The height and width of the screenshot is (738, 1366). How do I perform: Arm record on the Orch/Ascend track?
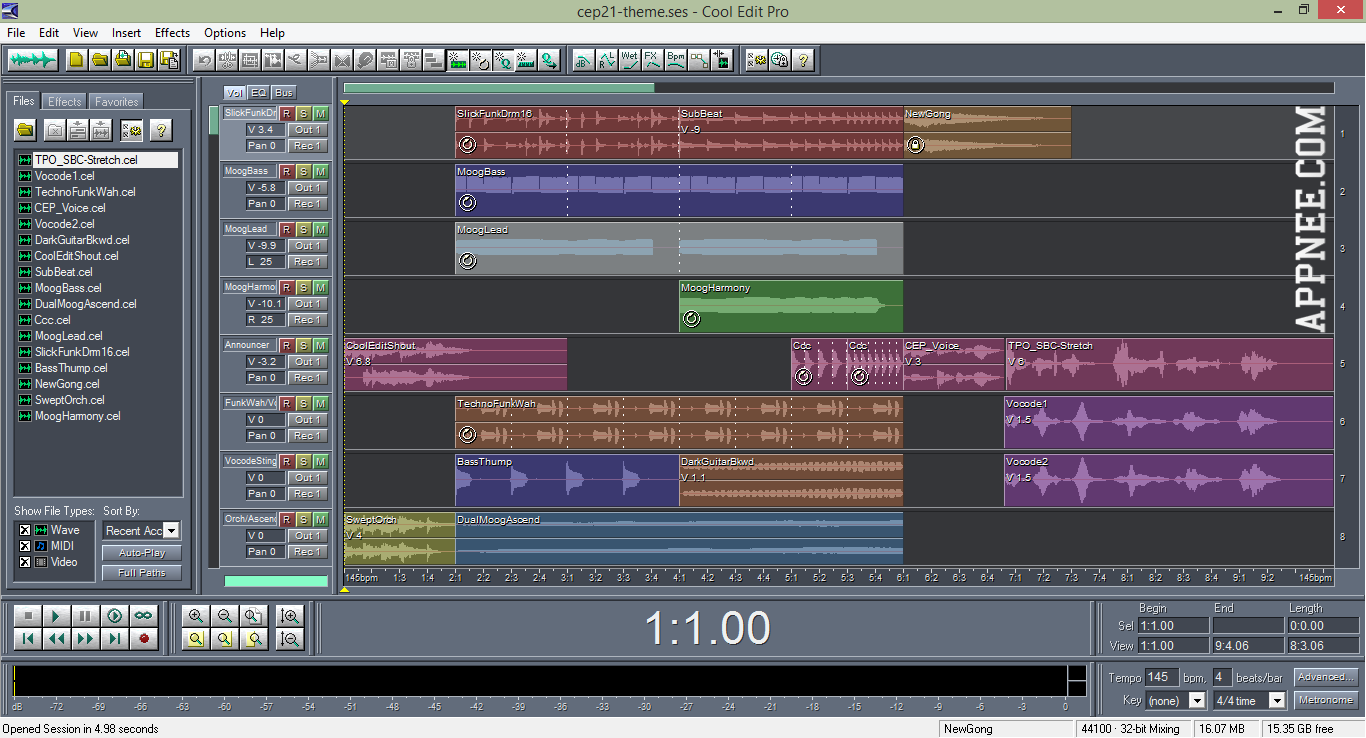tap(286, 520)
